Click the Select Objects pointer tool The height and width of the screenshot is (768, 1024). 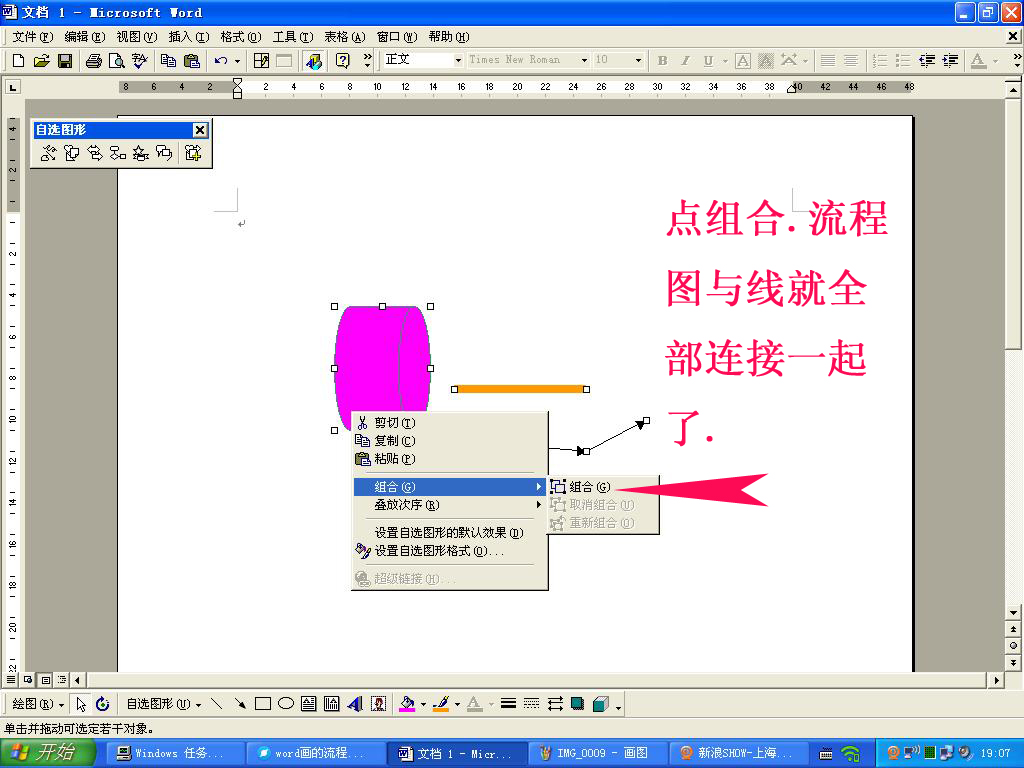coord(81,704)
